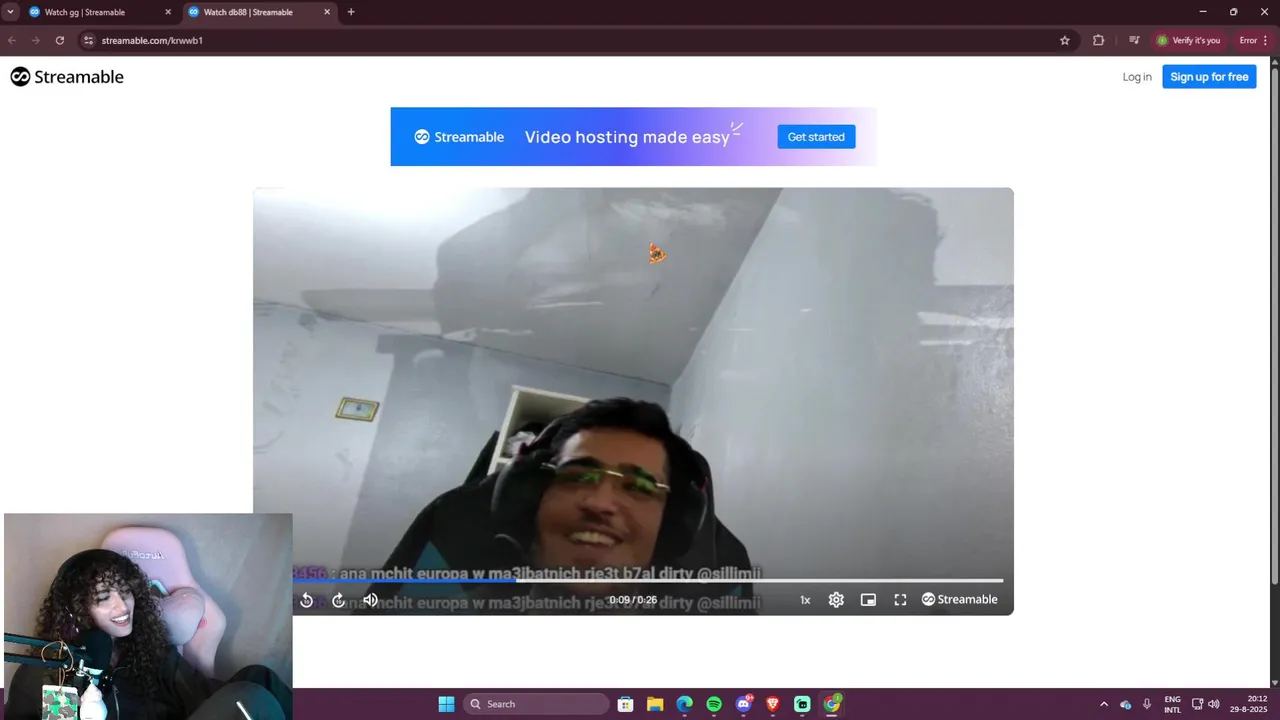
Task: Select the Watch db88 Streamable tab
Action: tap(258, 12)
